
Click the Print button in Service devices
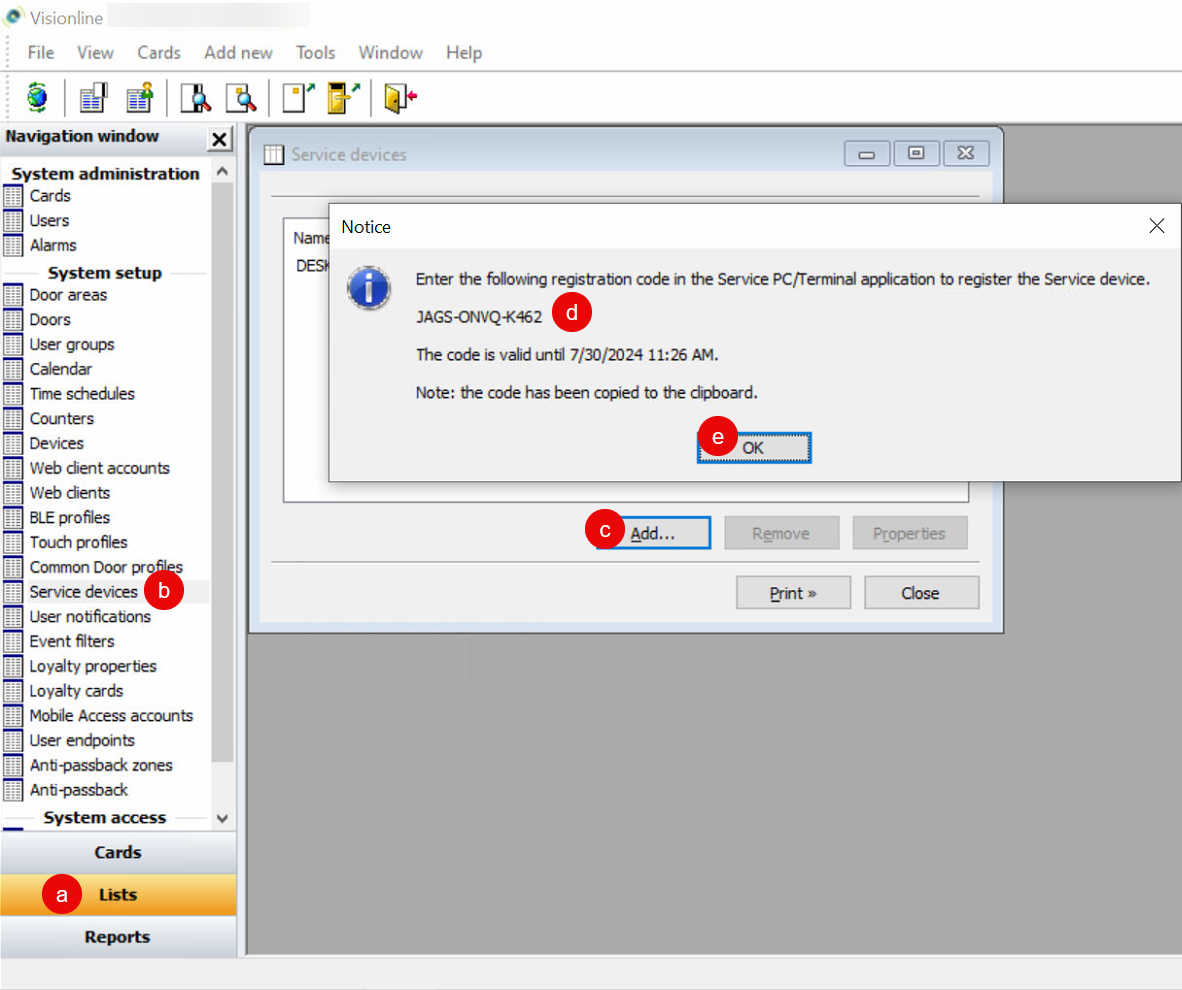(x=793, y=593)
